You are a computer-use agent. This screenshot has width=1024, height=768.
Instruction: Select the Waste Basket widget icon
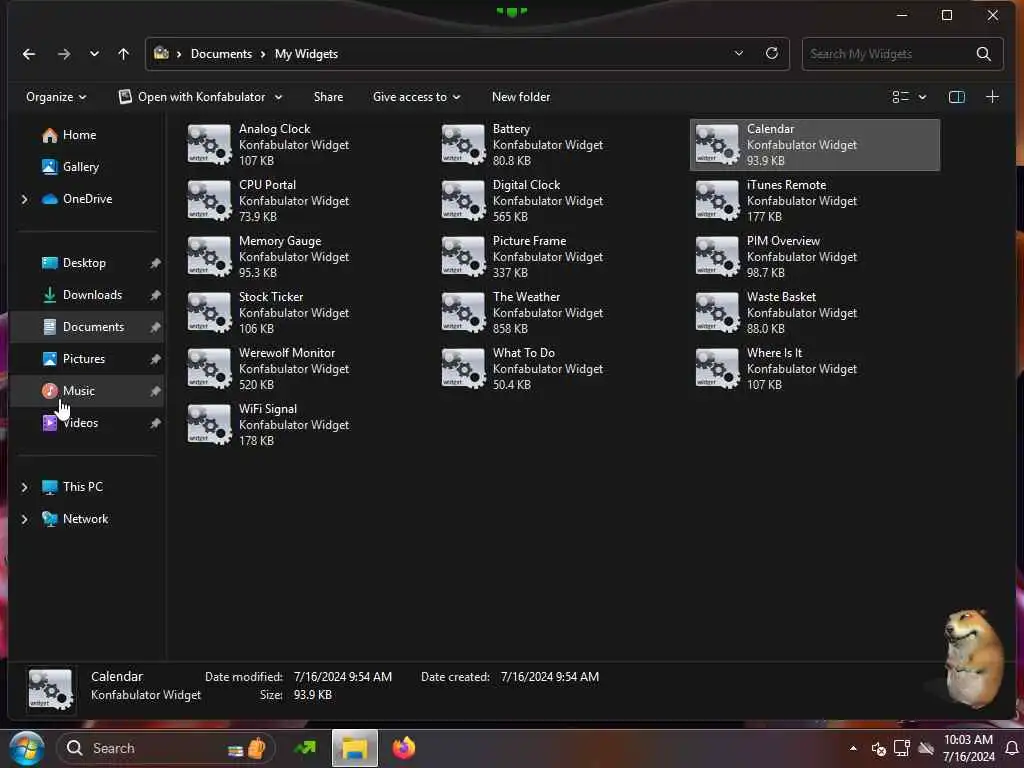[x=717, y=313]
